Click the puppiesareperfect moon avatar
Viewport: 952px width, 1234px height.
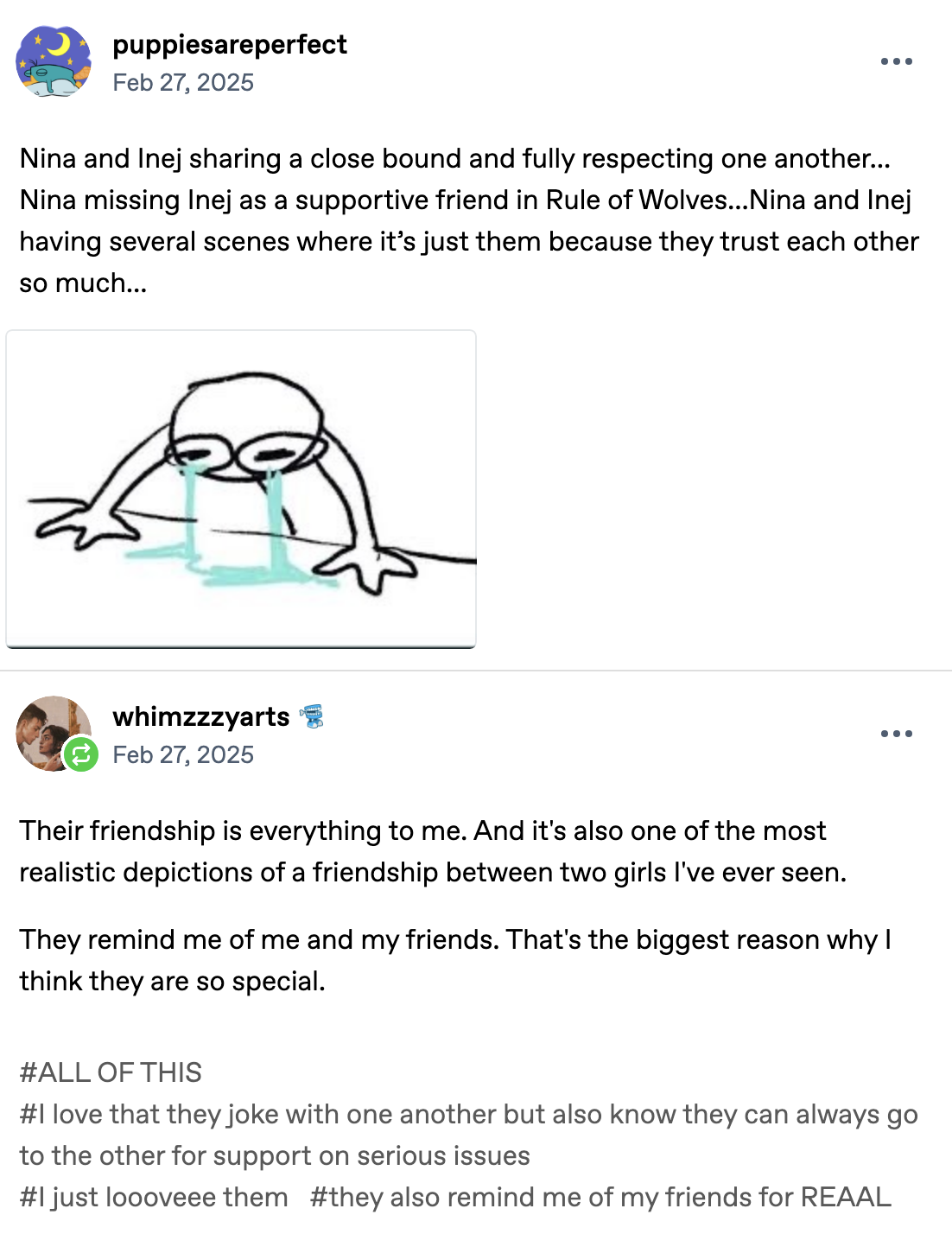(x=54, y=61)
